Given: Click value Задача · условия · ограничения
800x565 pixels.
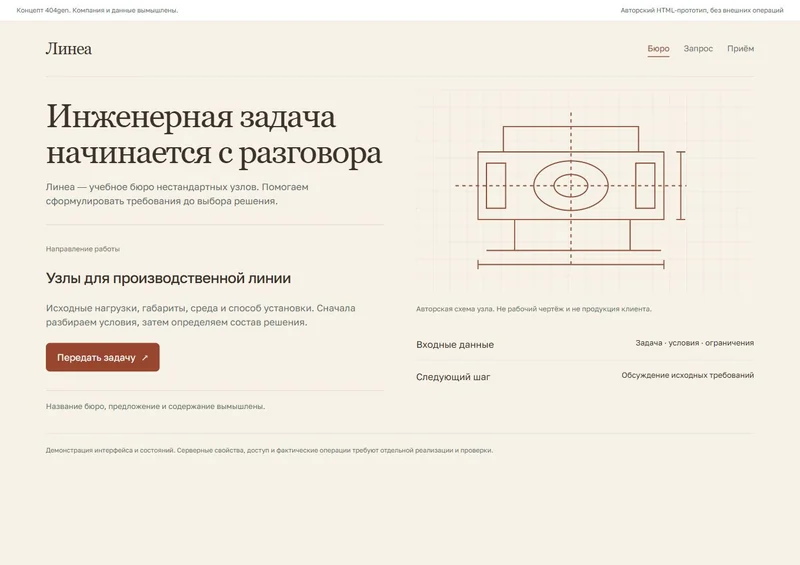Looking at the screenshot, I should 694,343.
